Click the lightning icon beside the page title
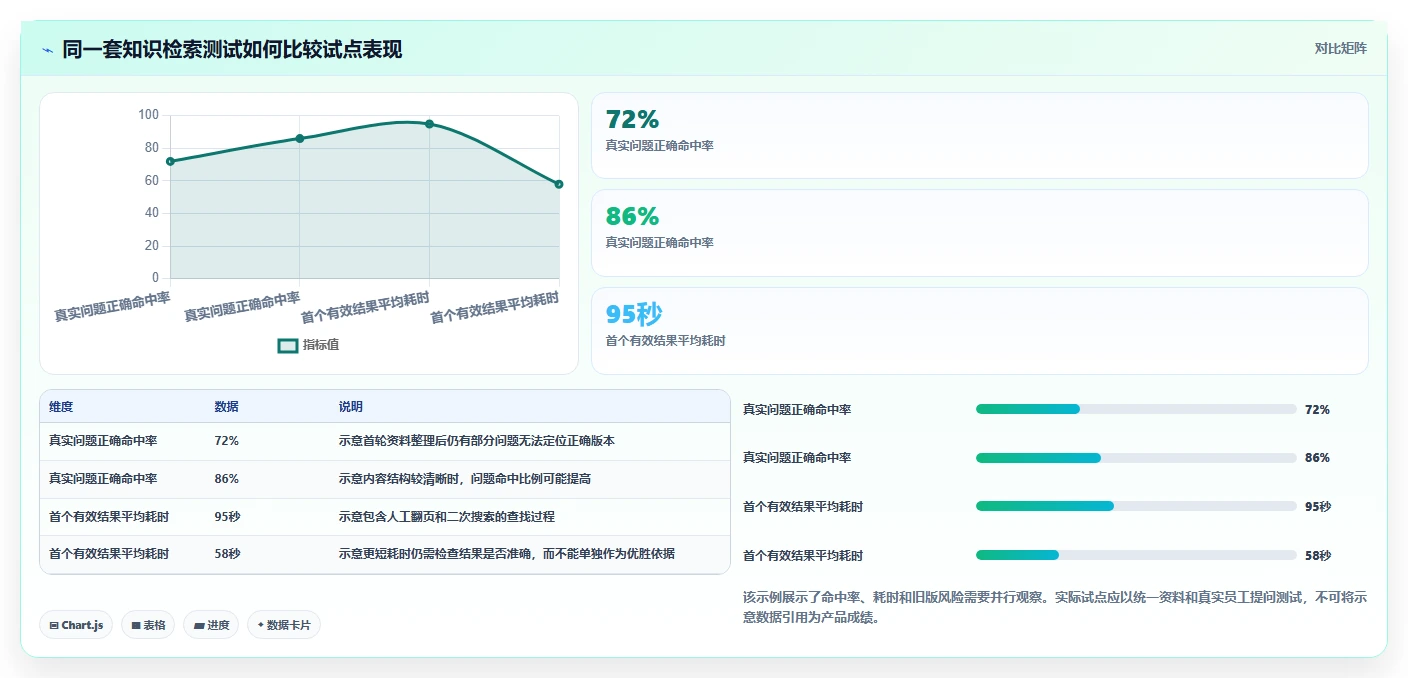 click(x=48, y=50)
